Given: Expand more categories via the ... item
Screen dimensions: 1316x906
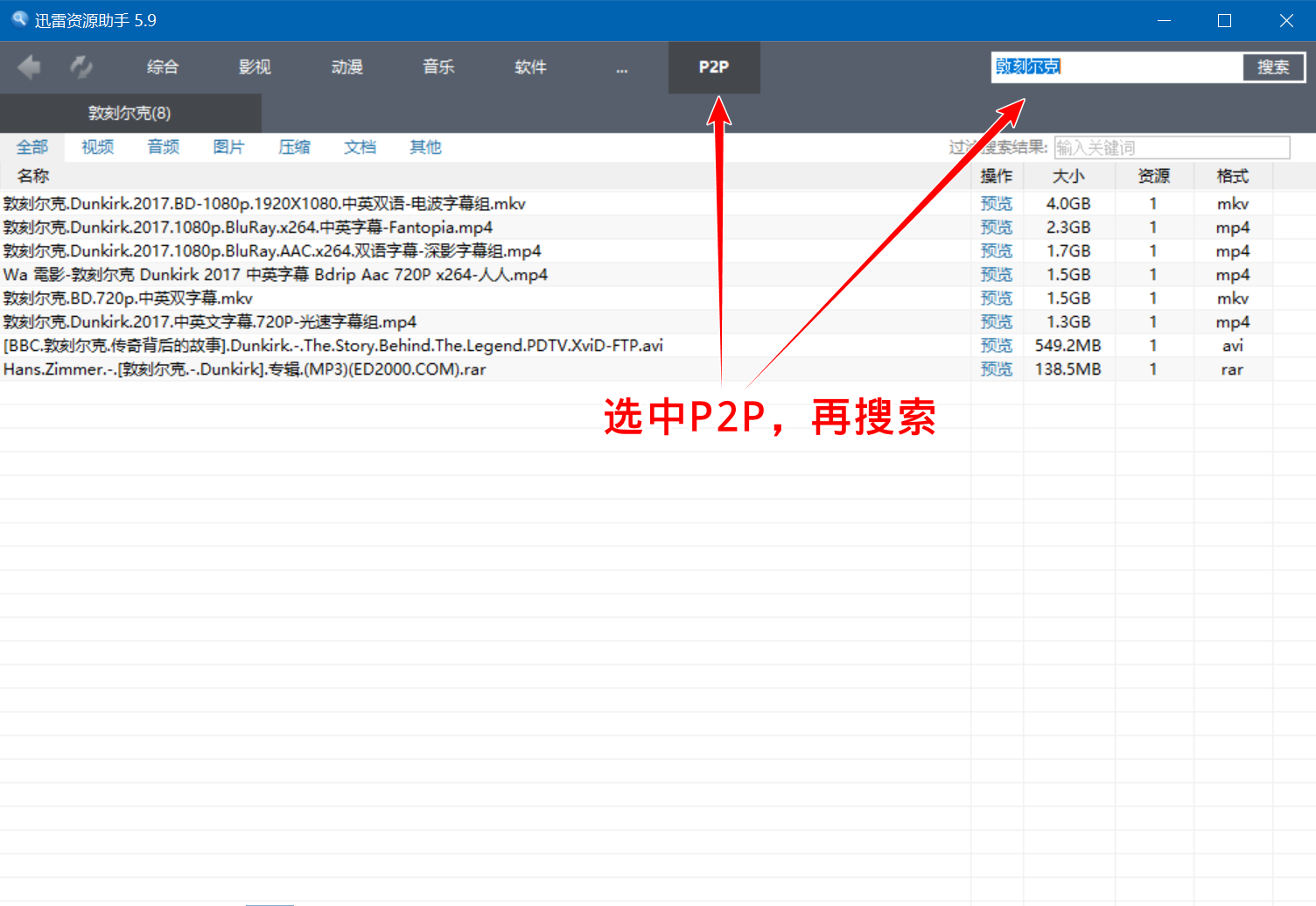Looking at the screenshot, I should click(x=621, y=67).
